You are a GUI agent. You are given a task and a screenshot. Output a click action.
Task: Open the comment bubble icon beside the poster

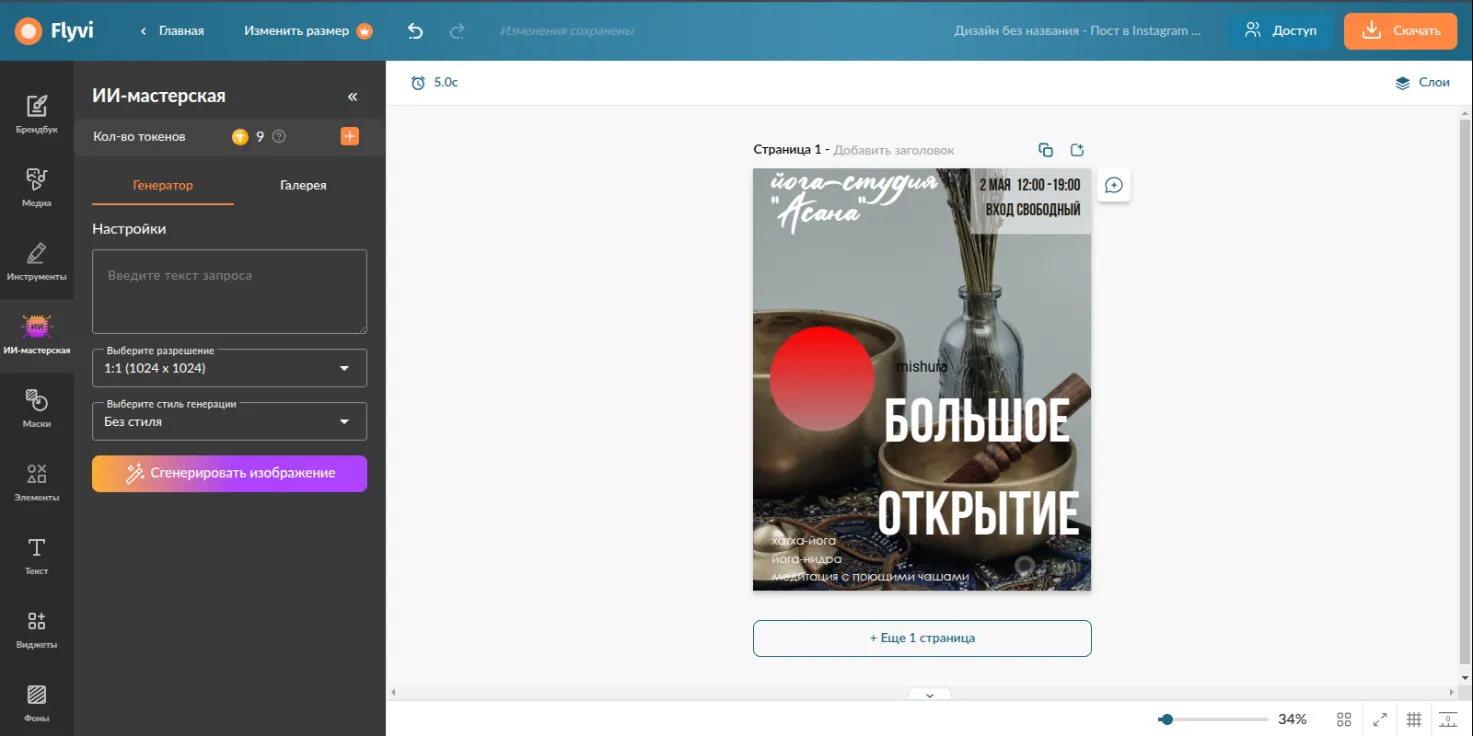pos(1113,185)
